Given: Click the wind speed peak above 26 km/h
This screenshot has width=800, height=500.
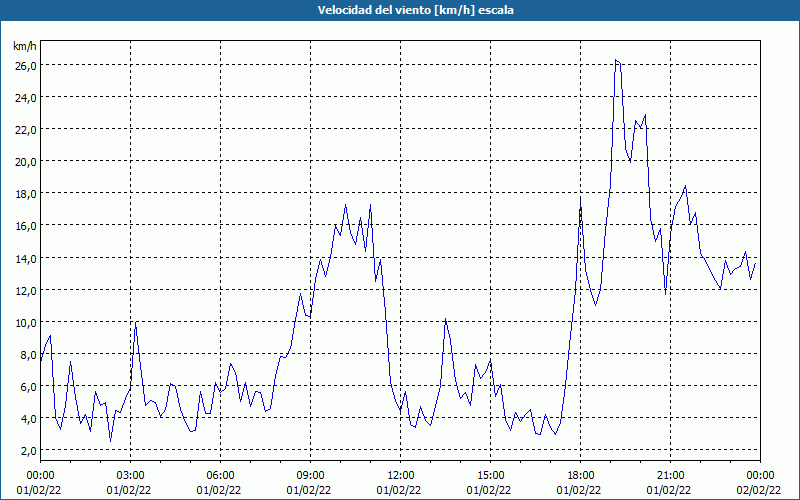Looking at the screenshot, I should [617, 60].
